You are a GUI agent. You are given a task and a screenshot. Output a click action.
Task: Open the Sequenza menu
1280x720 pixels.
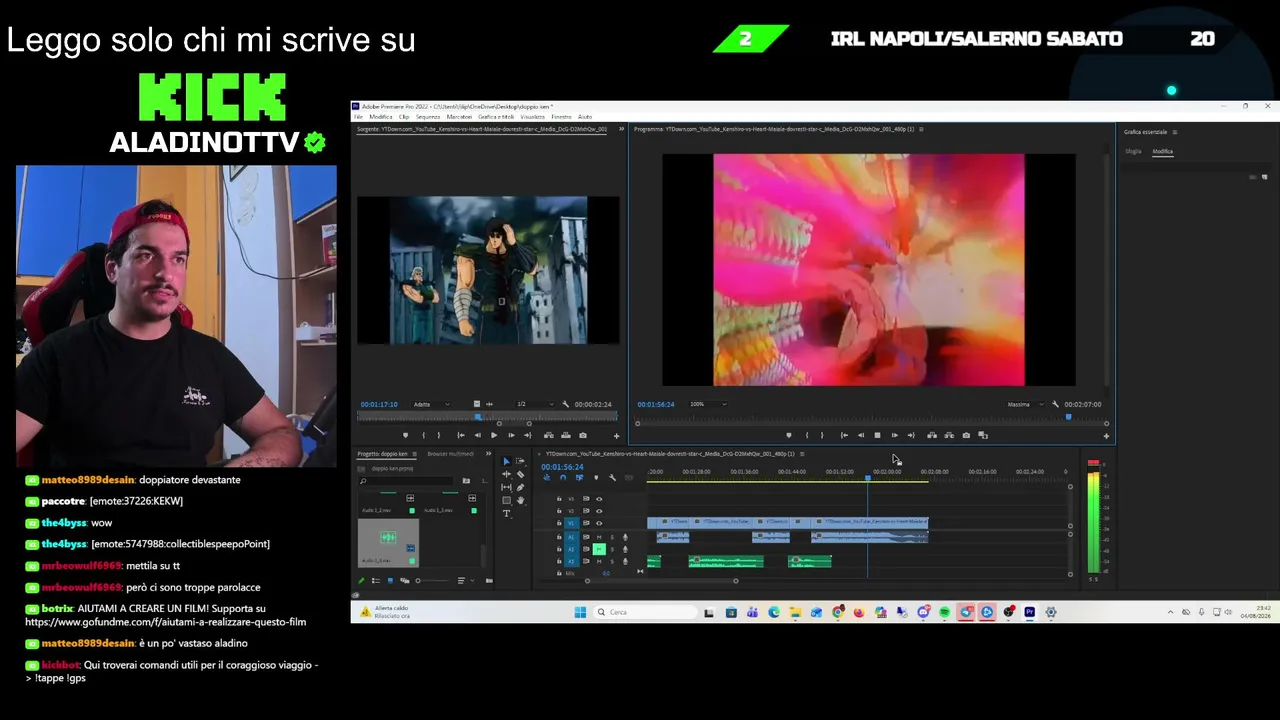click(x=428, y=117)
